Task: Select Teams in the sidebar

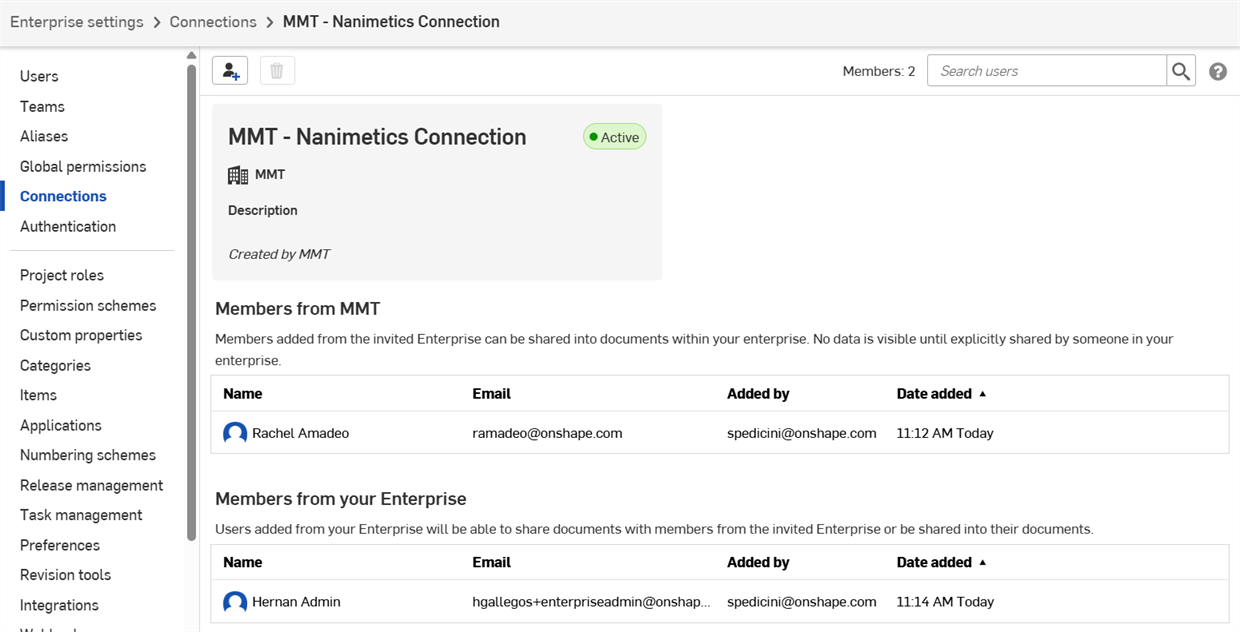Action: point(42,106)
